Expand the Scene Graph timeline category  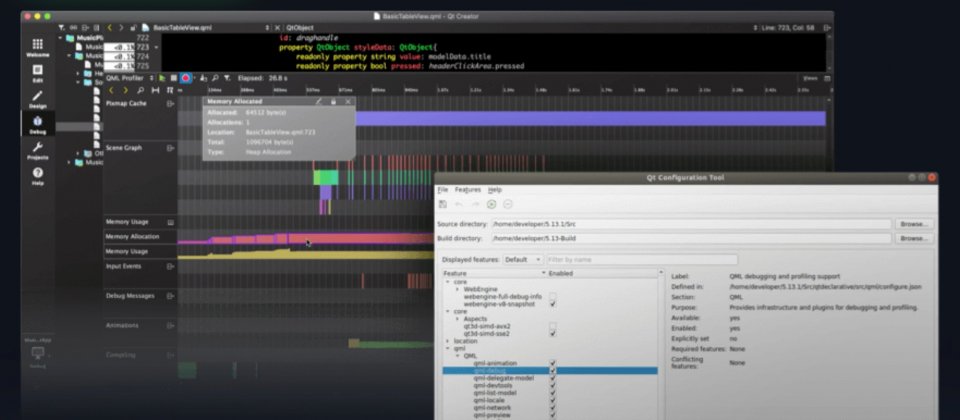(170, 148)
